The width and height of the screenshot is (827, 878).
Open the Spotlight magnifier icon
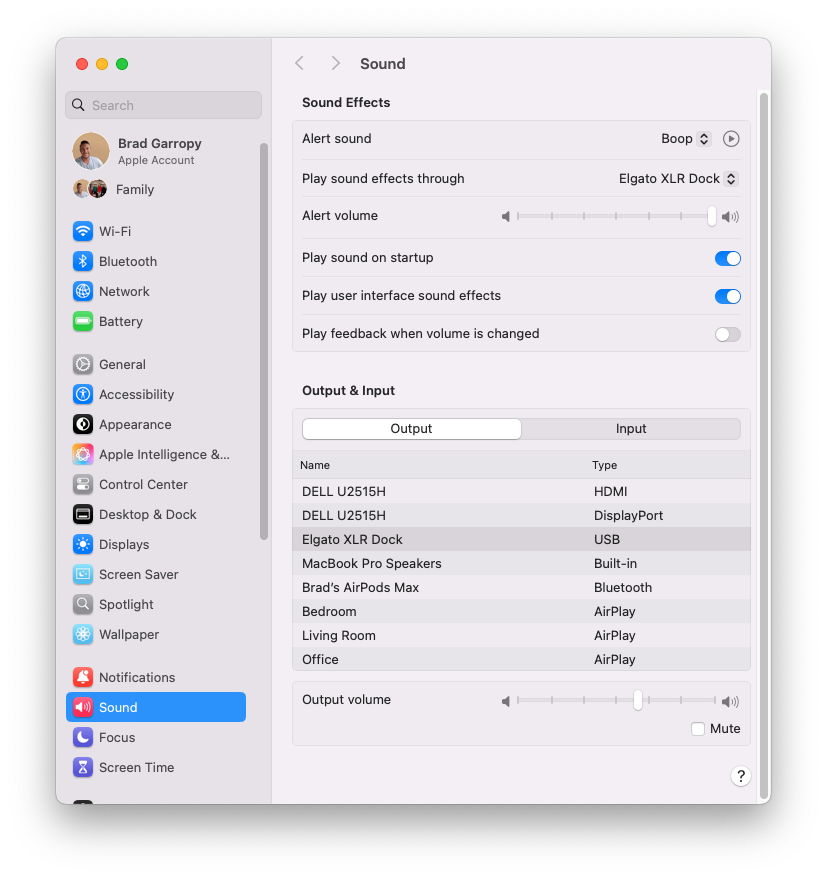tap(83, 604)
